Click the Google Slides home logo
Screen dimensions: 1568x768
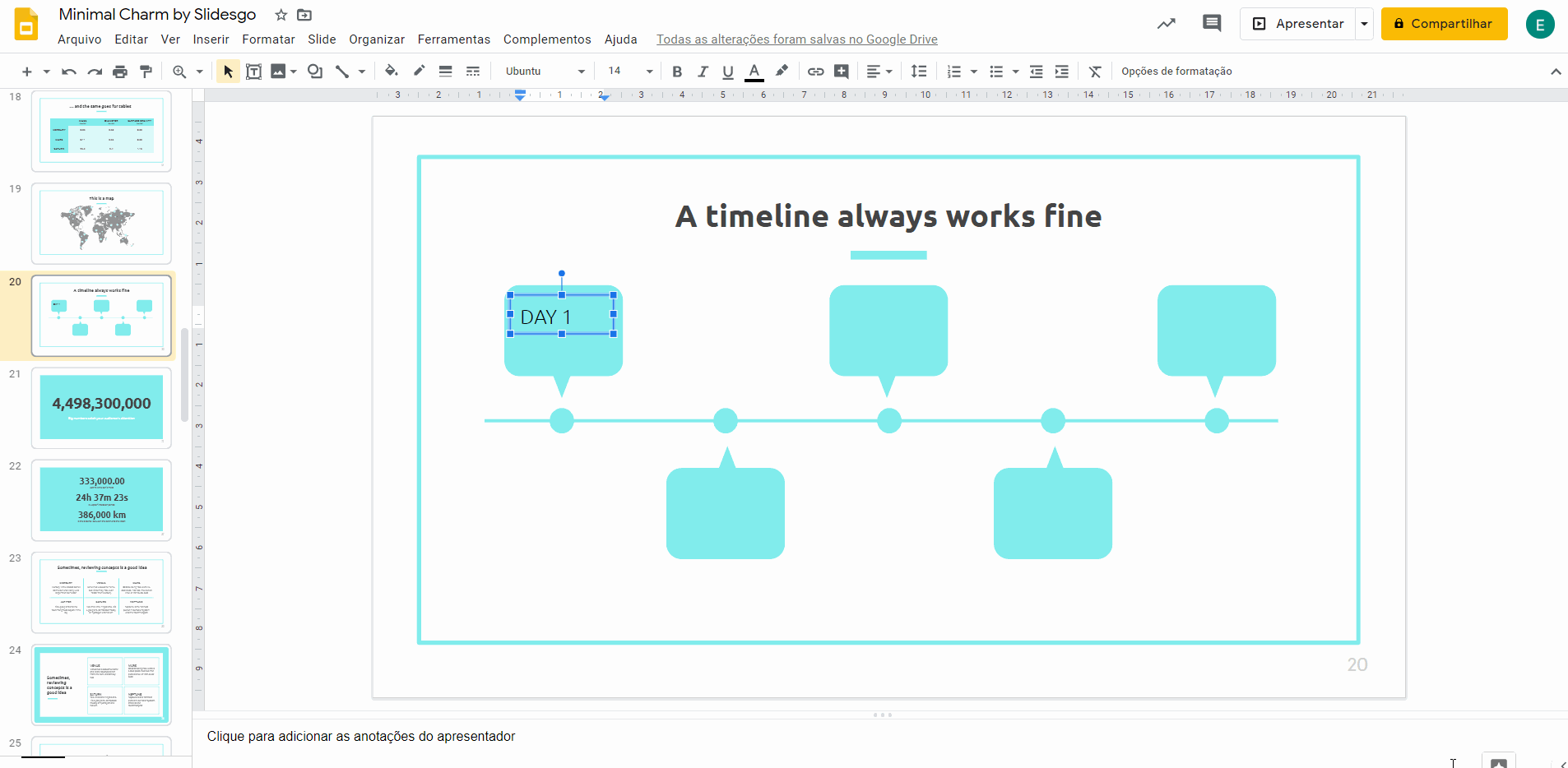[26, 25]
